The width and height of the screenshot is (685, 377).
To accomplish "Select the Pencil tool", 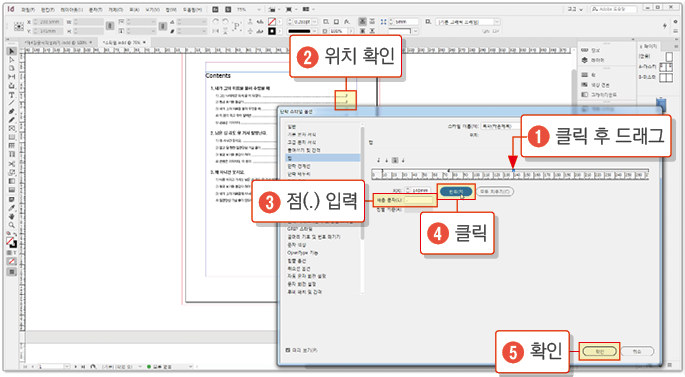I will (12, 120).
